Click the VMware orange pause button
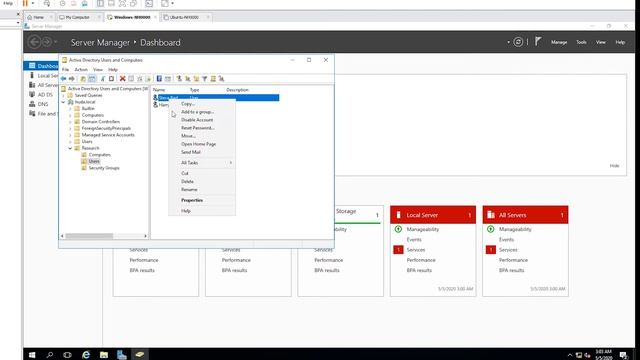 tap(25, 3)
